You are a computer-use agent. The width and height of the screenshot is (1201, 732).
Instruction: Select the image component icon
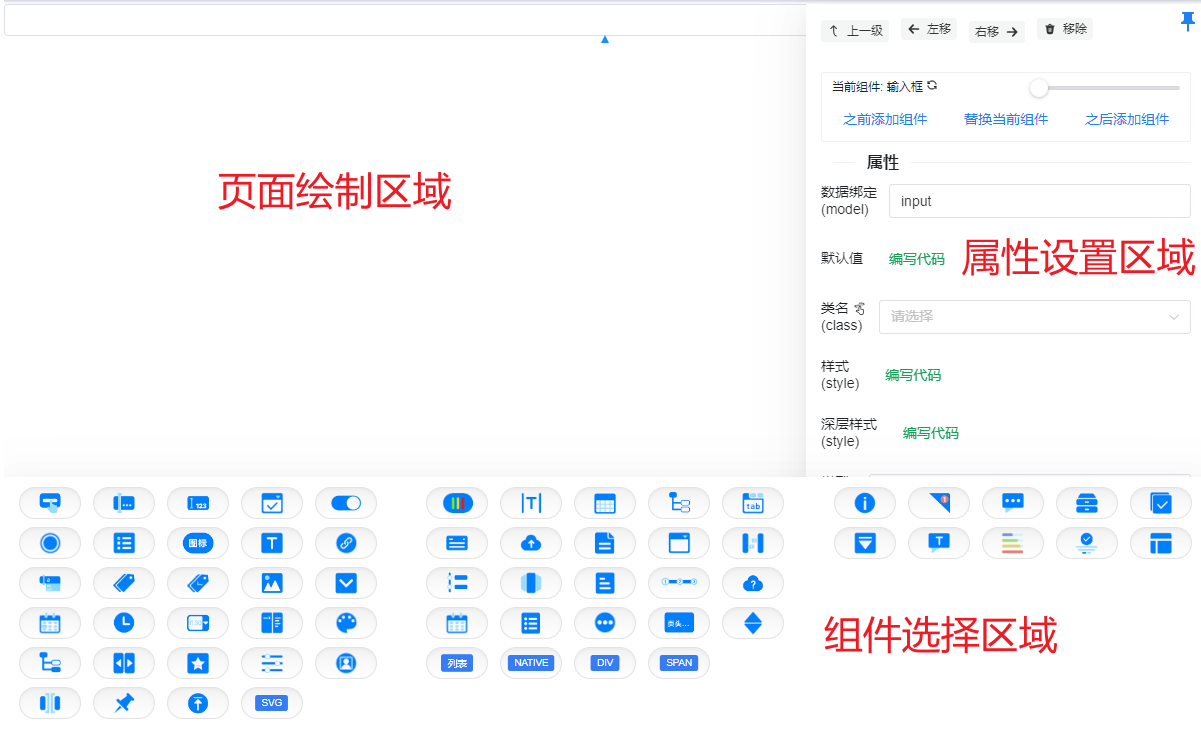tap(272, 583)
